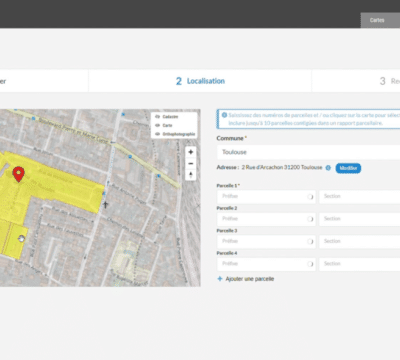
Task: Zoom out on the map
Action: coord(191,163)
